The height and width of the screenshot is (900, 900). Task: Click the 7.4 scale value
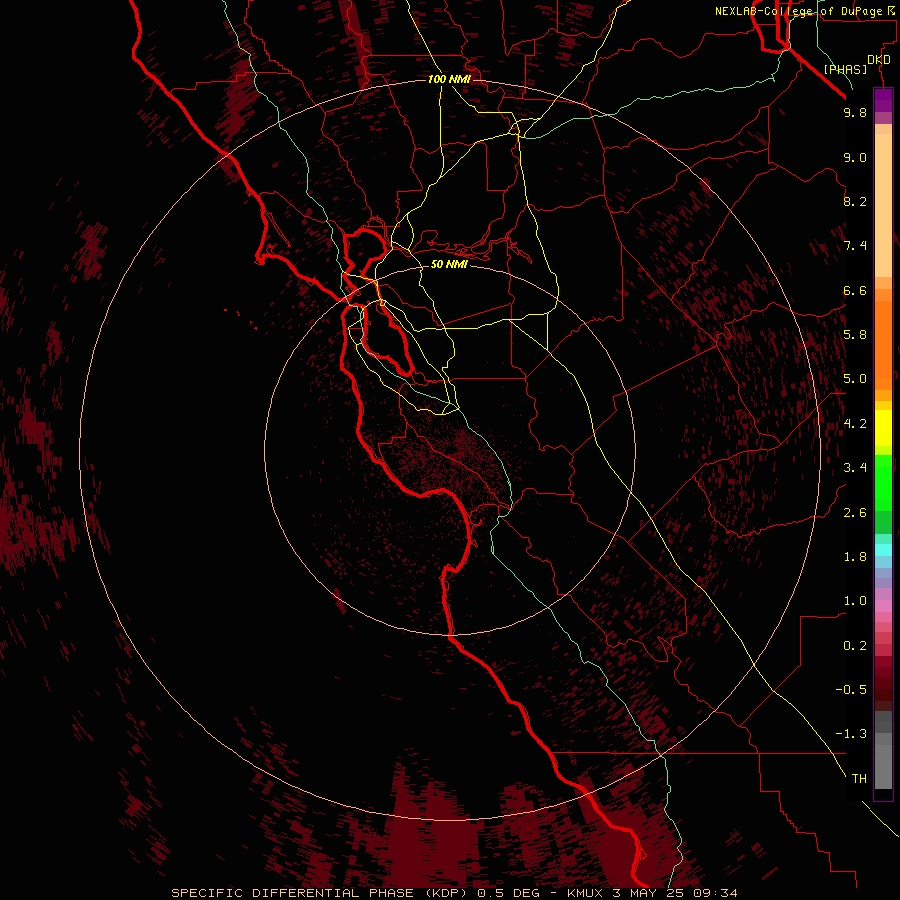tap(855, 246)
